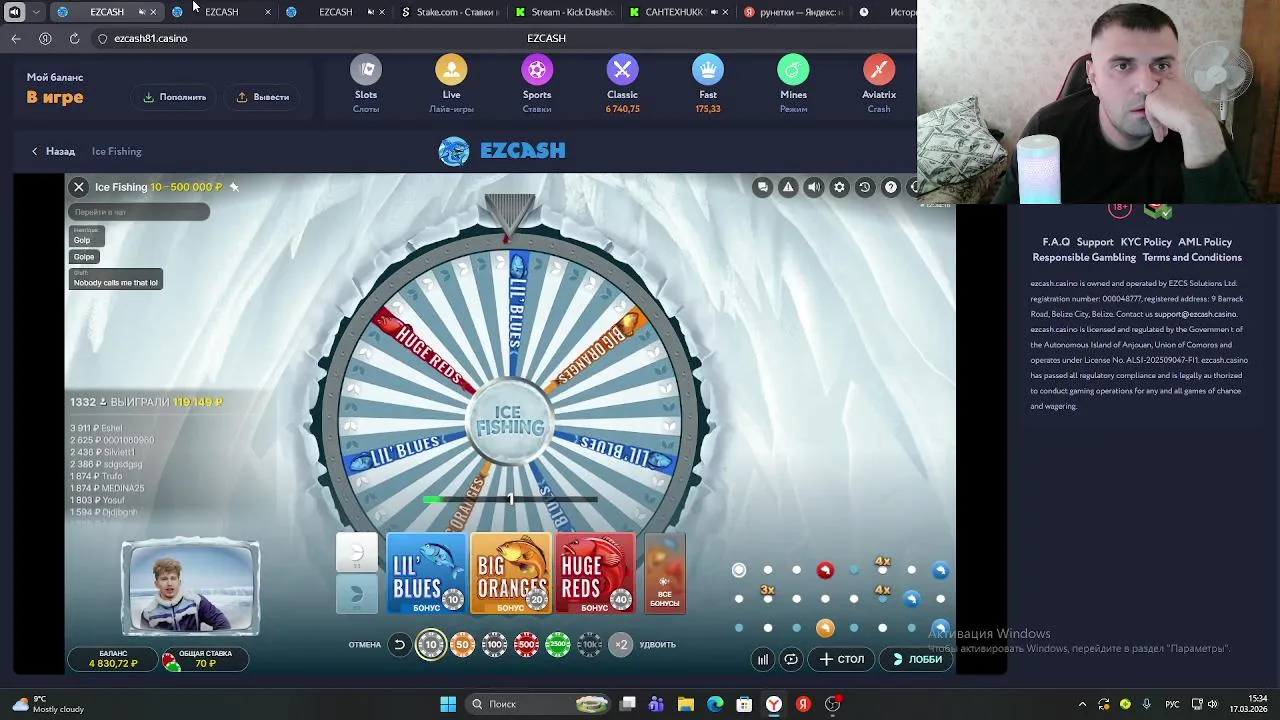Open the Mines game mode
The width and height of the screenshot is (1280, 720).
tap(793, 70)
